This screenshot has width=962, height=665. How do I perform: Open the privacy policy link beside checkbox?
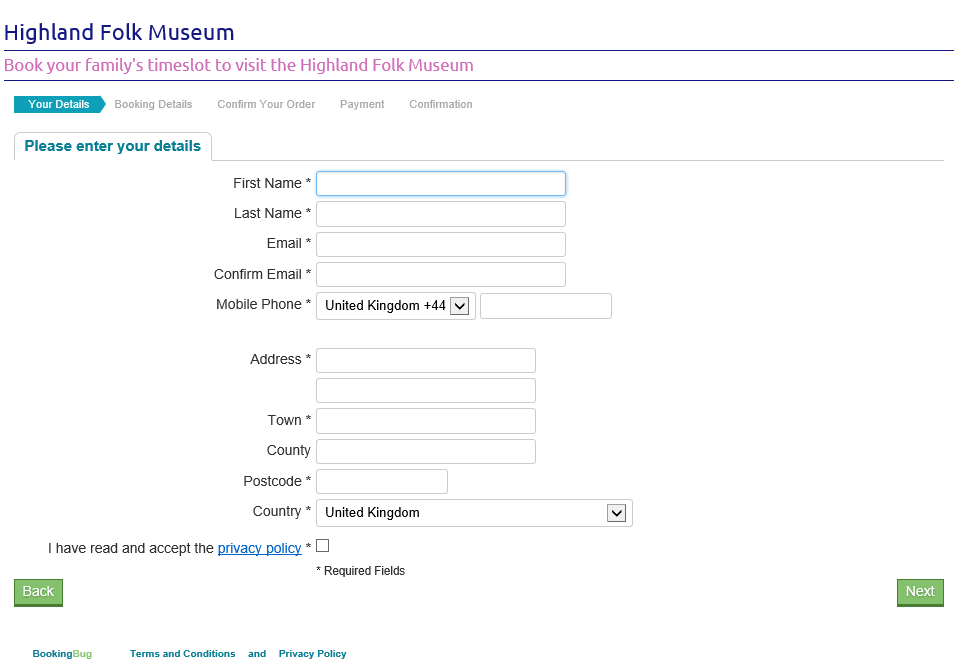(259, 548)
